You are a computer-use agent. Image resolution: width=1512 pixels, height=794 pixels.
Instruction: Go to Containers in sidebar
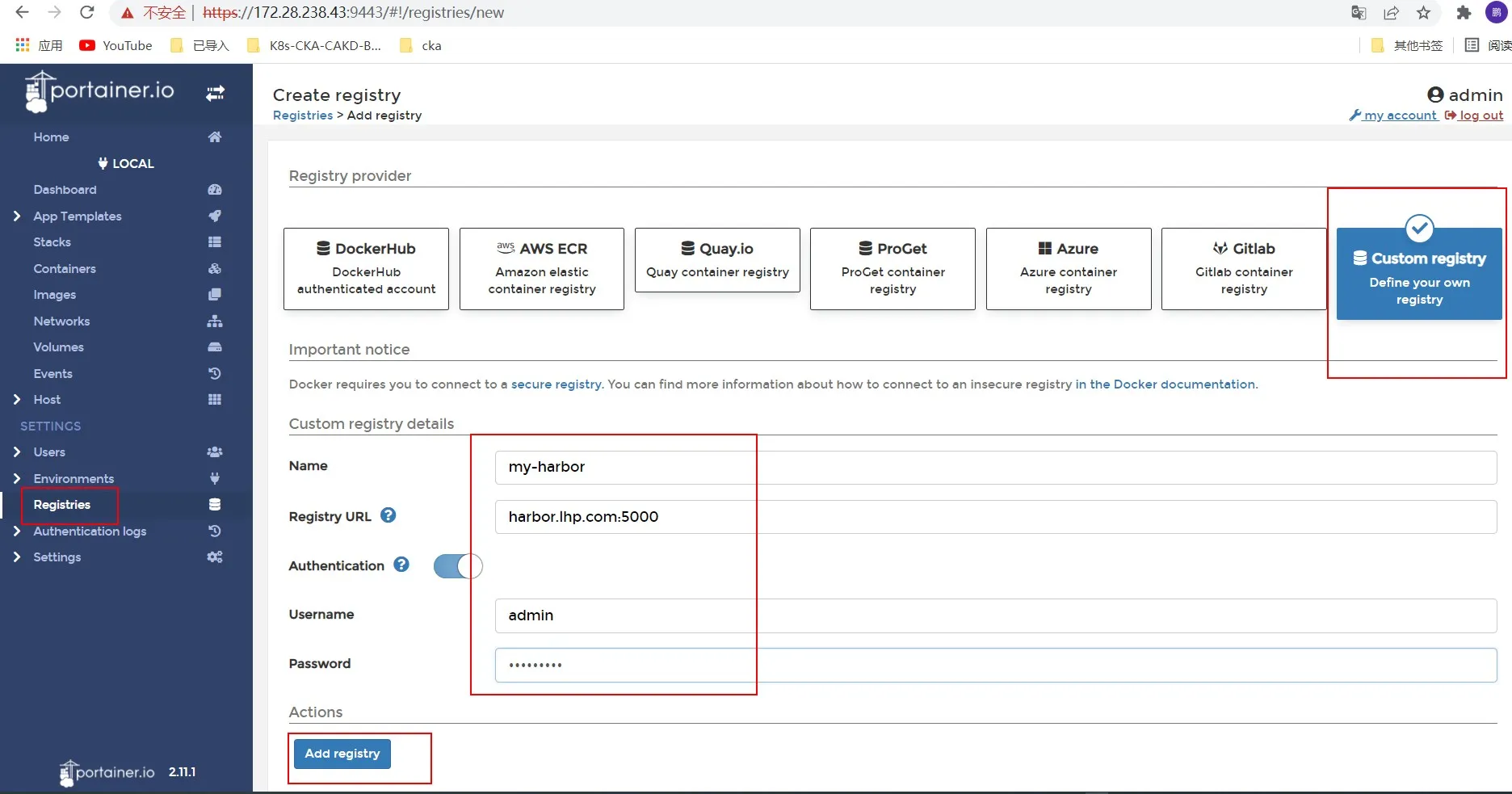[x=65, y=268]
